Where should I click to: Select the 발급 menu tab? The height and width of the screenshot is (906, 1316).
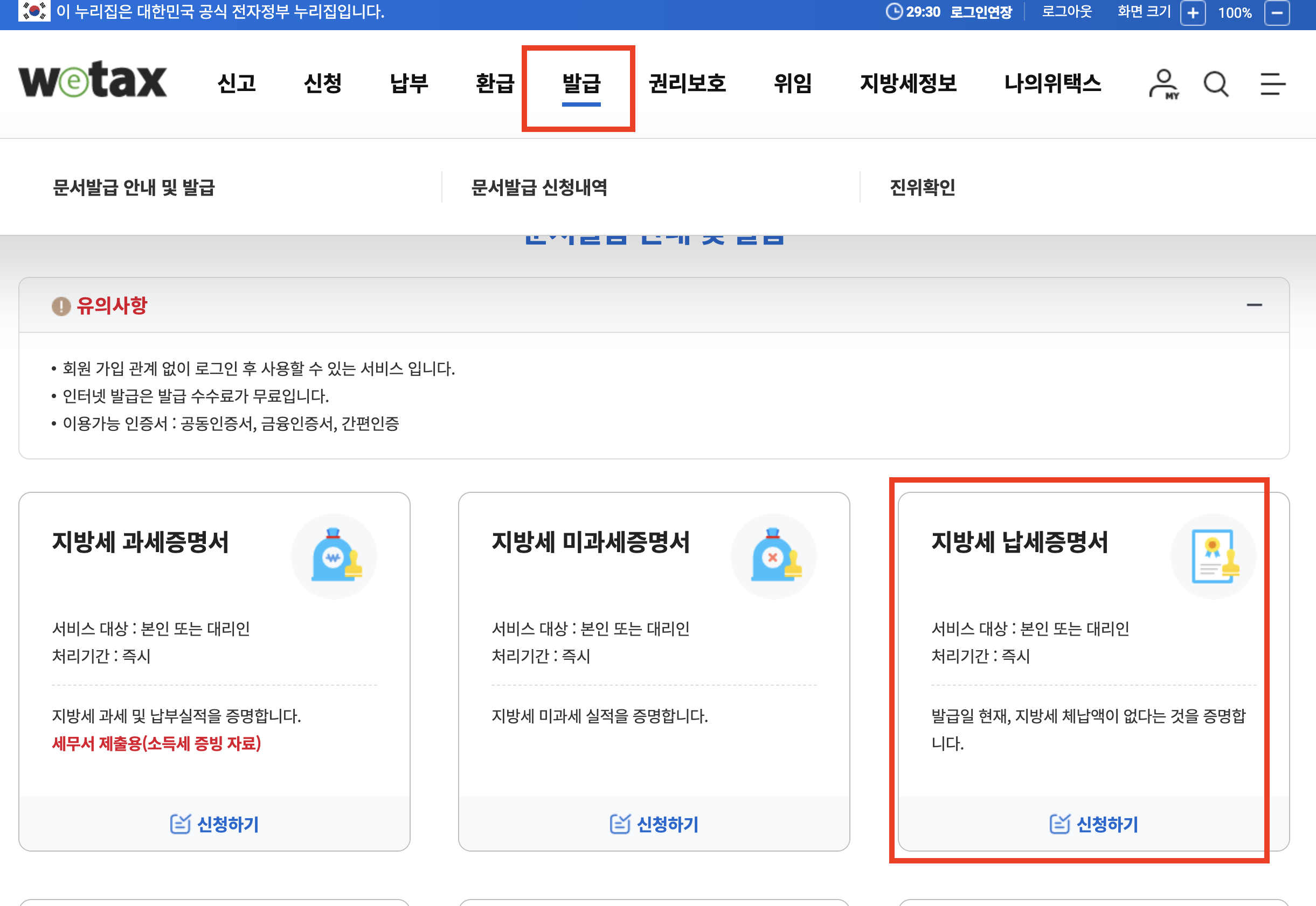(x=580, y=83)
